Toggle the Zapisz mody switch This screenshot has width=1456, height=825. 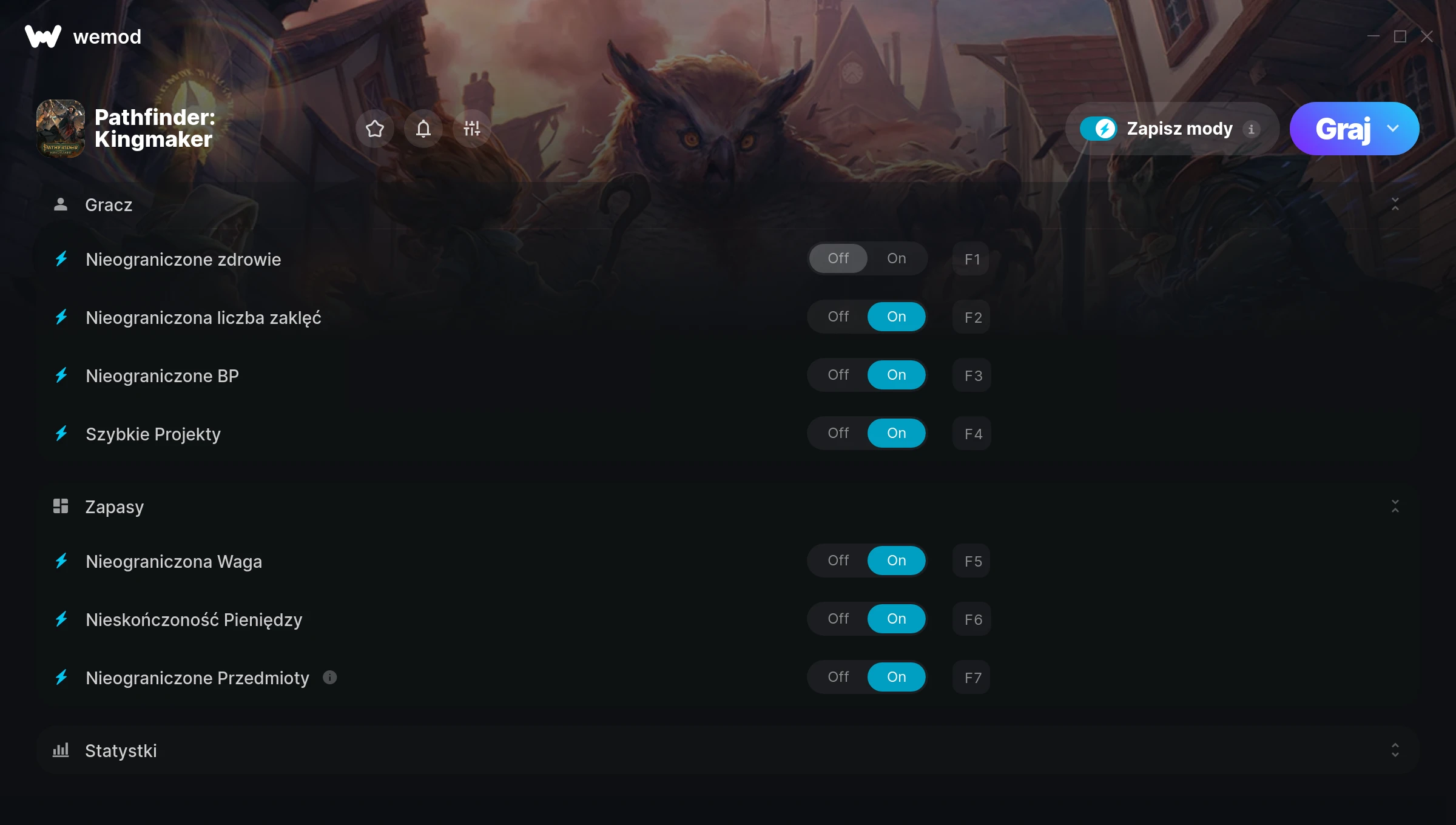(1099, 129)
